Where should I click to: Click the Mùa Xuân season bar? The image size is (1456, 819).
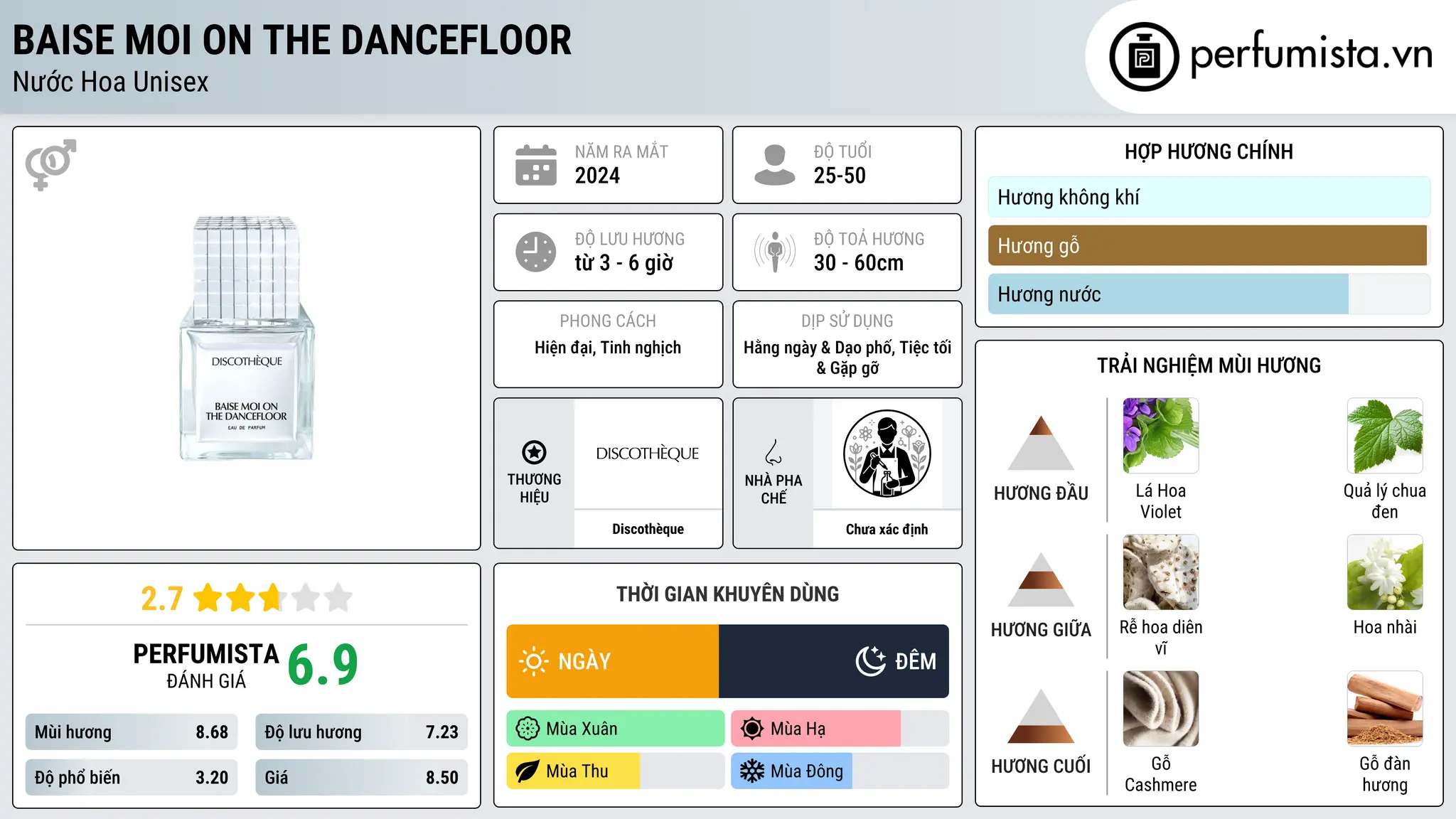[616, 729]
